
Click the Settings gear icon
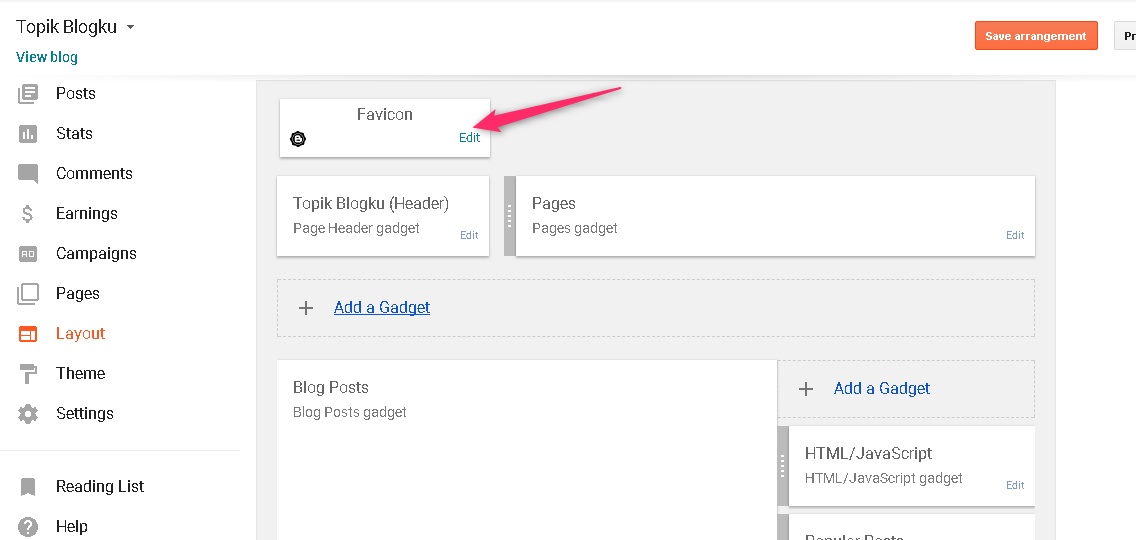pyautogui.click(x=28, y=414)
